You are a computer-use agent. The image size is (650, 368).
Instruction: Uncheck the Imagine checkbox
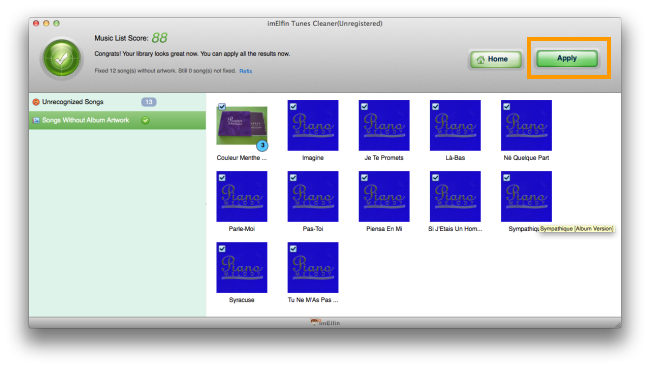point(293,107)
